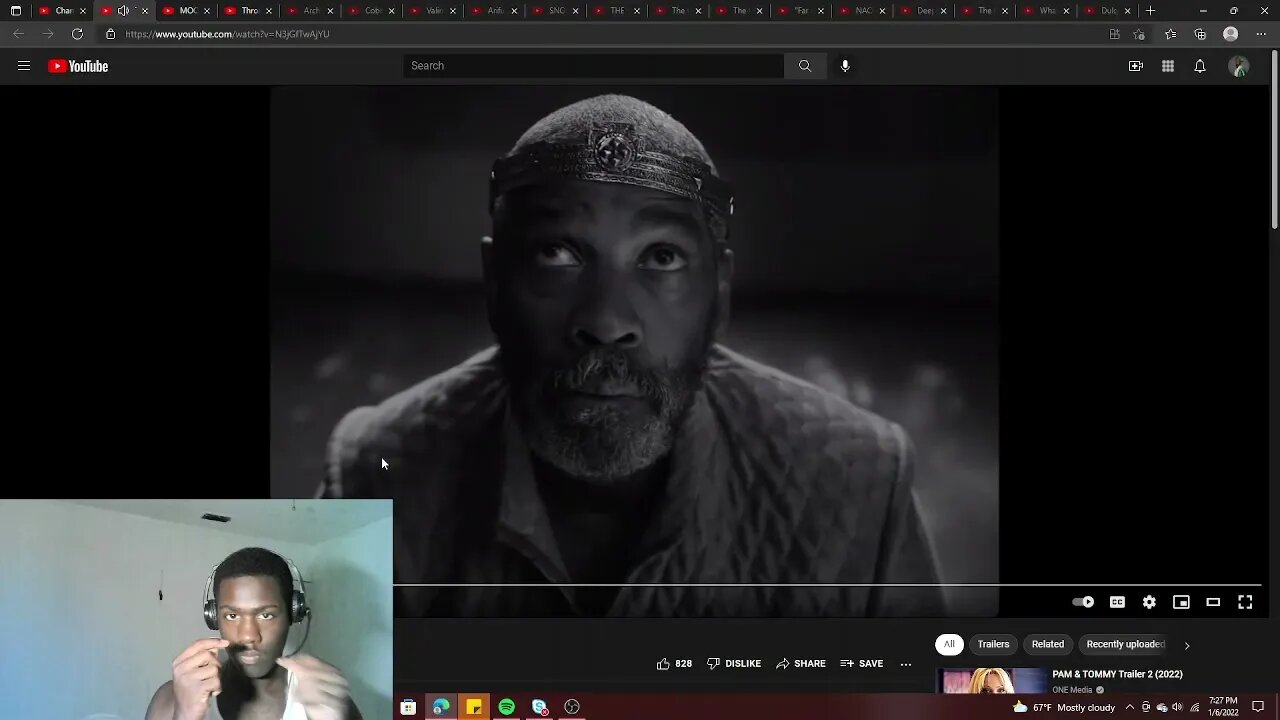Open browser Favorites star icon
This screenshot has height=720, width=1280.
tap(1170, 34)
